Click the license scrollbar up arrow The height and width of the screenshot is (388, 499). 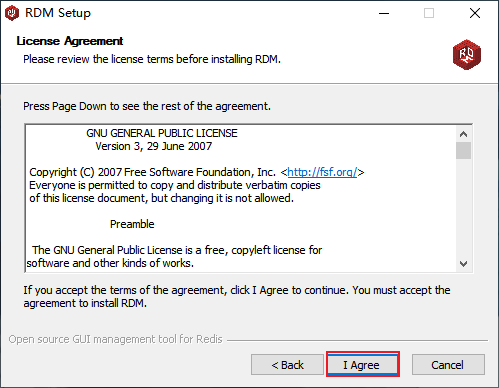[463, 134]
